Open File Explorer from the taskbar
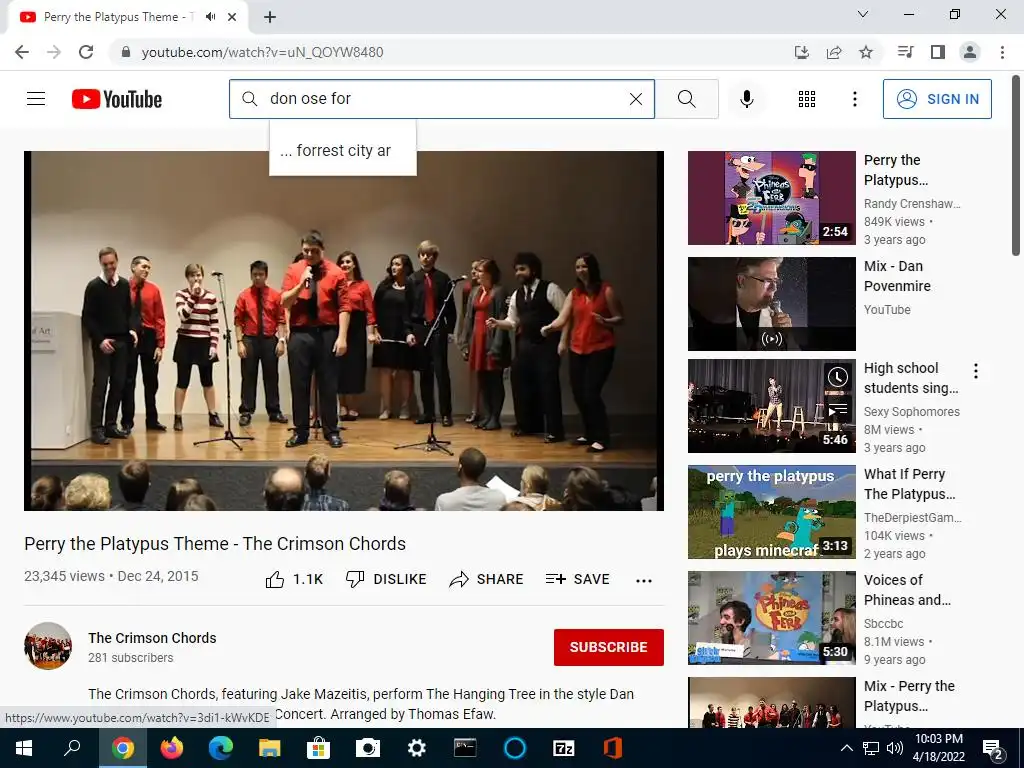 click(x=270, y=748)
